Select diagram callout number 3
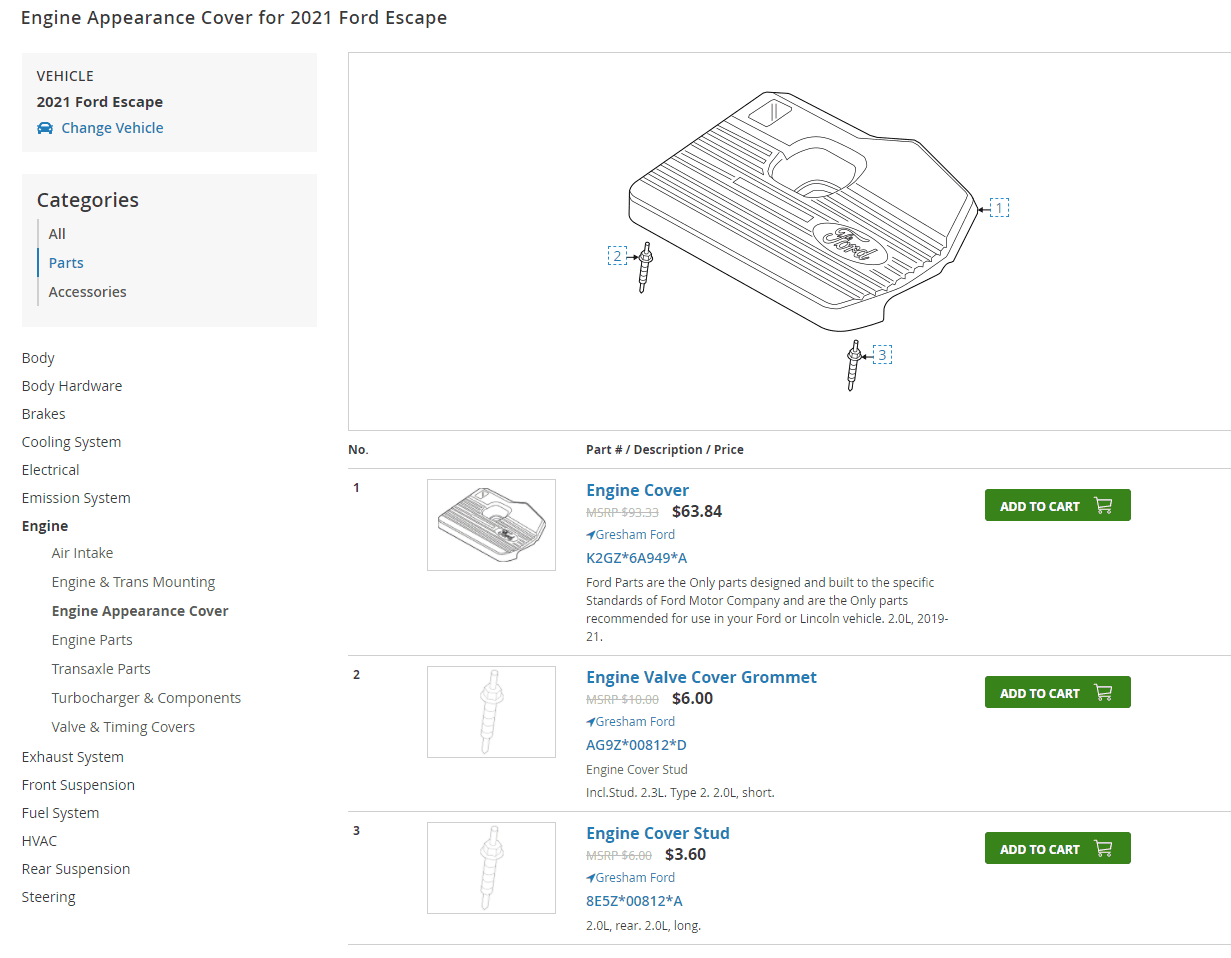This screenshot has height=958, width=1231. click(882, 354)
